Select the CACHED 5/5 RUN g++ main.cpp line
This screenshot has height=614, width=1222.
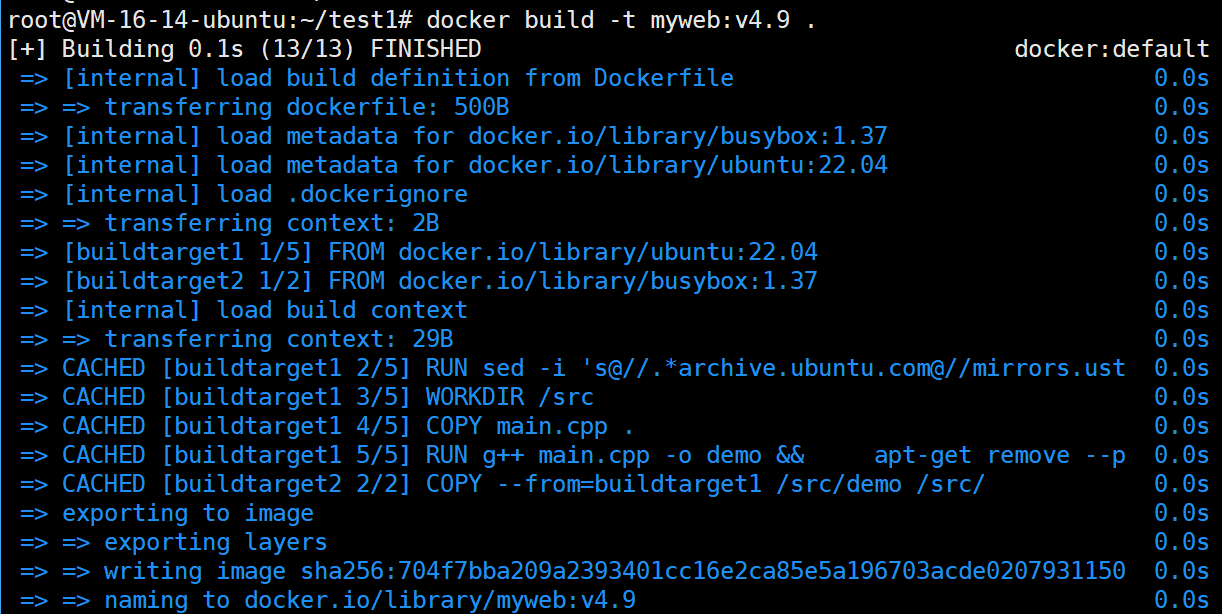pyautogui.click(x=573, y=455)
